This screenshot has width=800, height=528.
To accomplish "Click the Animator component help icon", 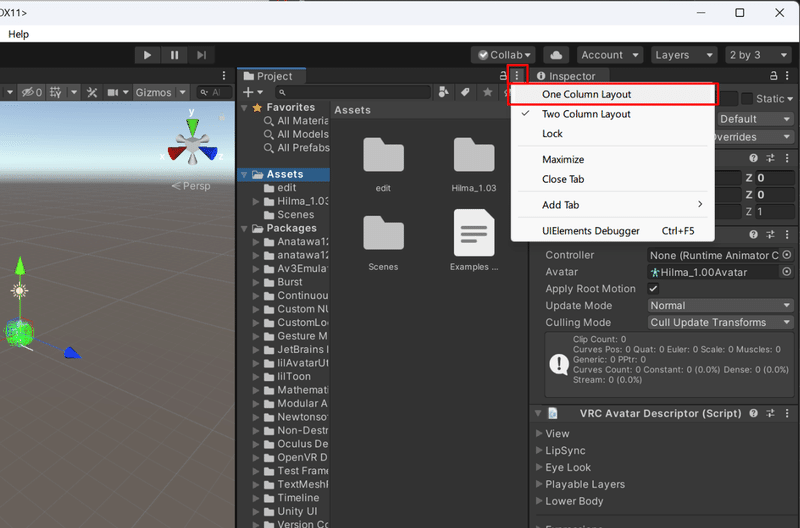I will pos(754,234).
